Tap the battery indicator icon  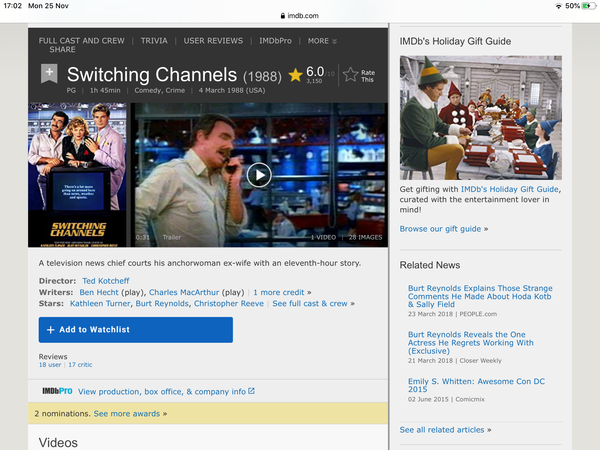pyautogui.click(x=589, y=6)
